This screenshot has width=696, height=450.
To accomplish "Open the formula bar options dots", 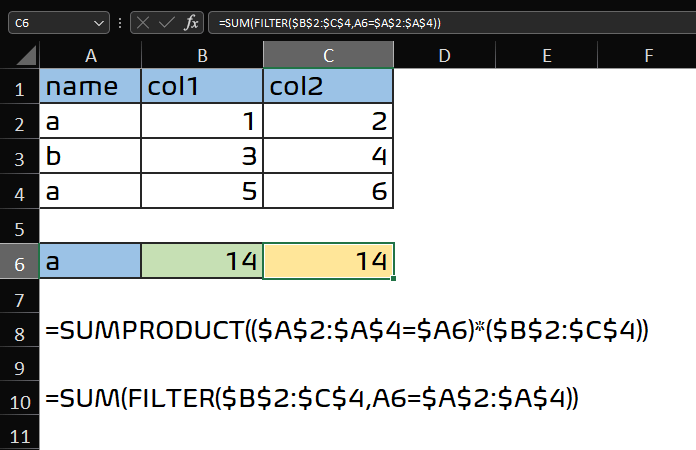I will pos(120,23).
